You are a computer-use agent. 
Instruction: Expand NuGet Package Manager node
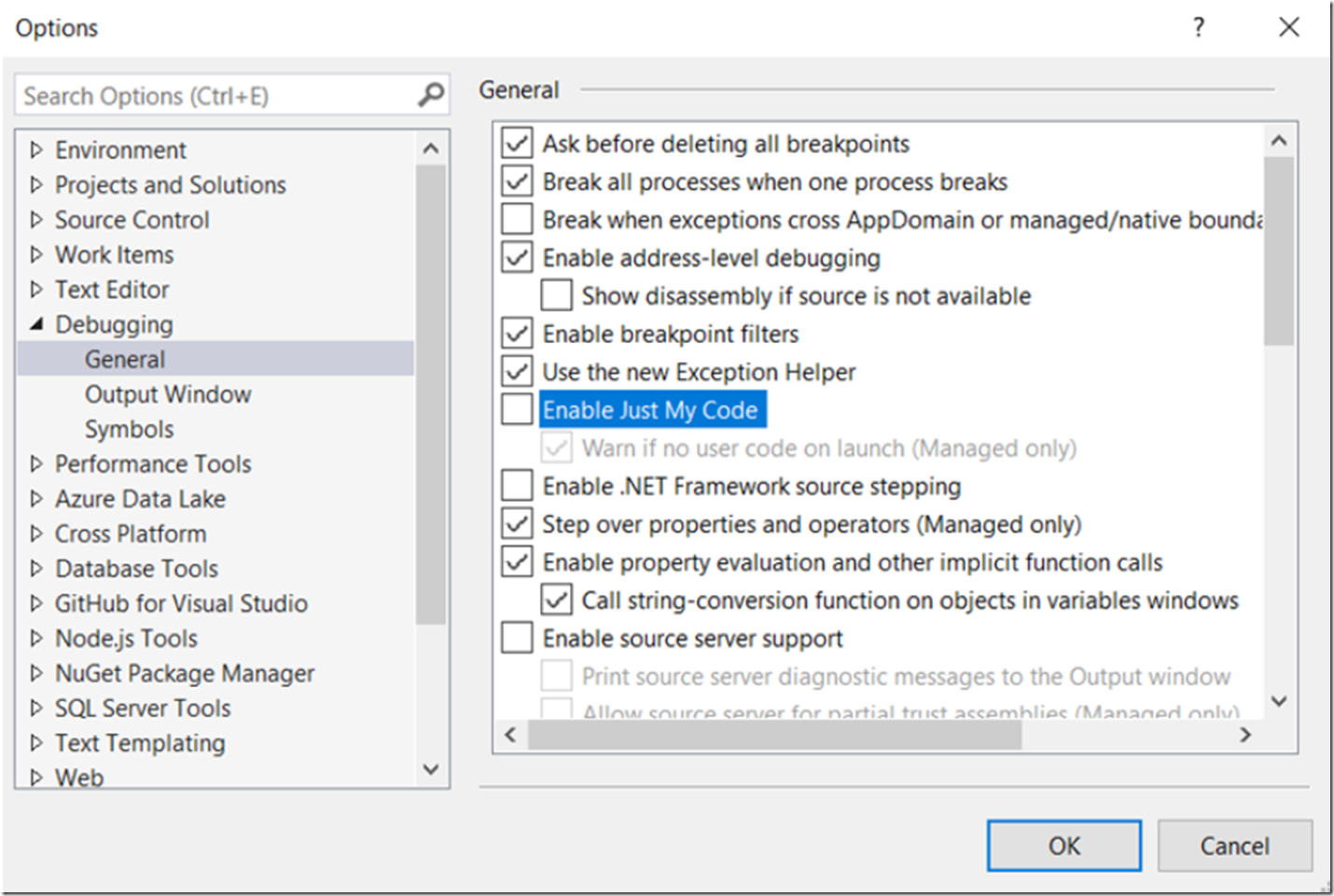click(x=36, y=673)
